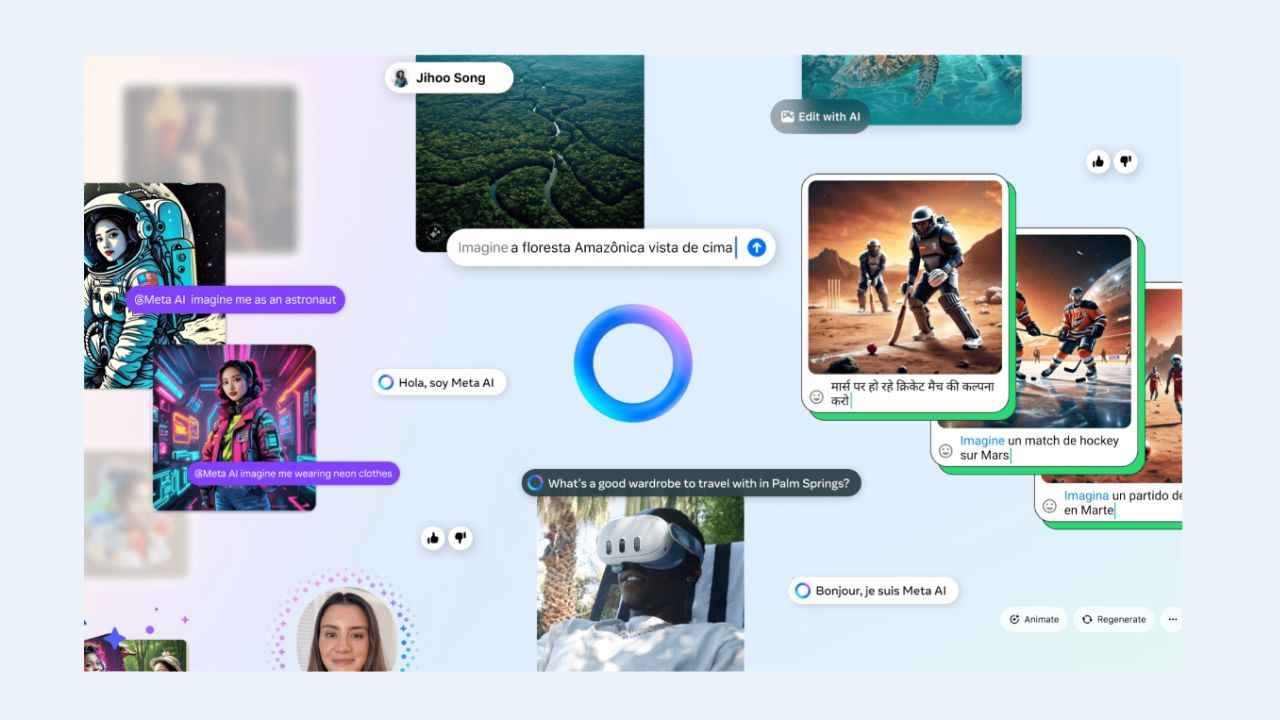Click the "@Meta AI imagine me as an astronaut" tag

[x=235, y=299]
